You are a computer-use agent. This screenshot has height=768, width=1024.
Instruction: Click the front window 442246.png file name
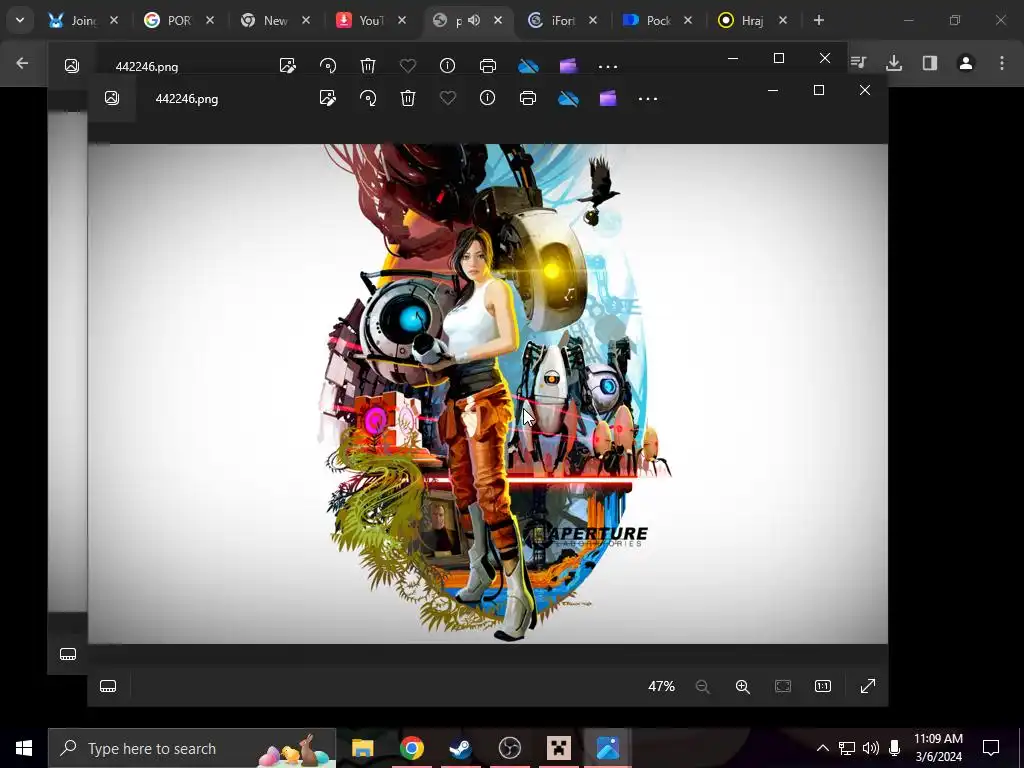tap(187, 99)
